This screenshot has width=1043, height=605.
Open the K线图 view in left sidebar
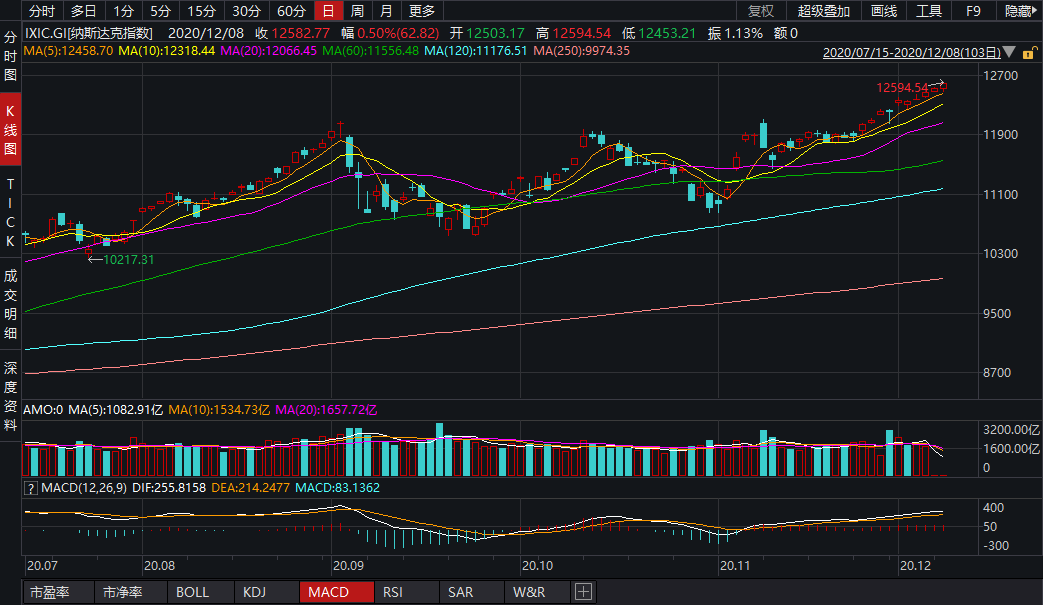[x=10, y=131]
